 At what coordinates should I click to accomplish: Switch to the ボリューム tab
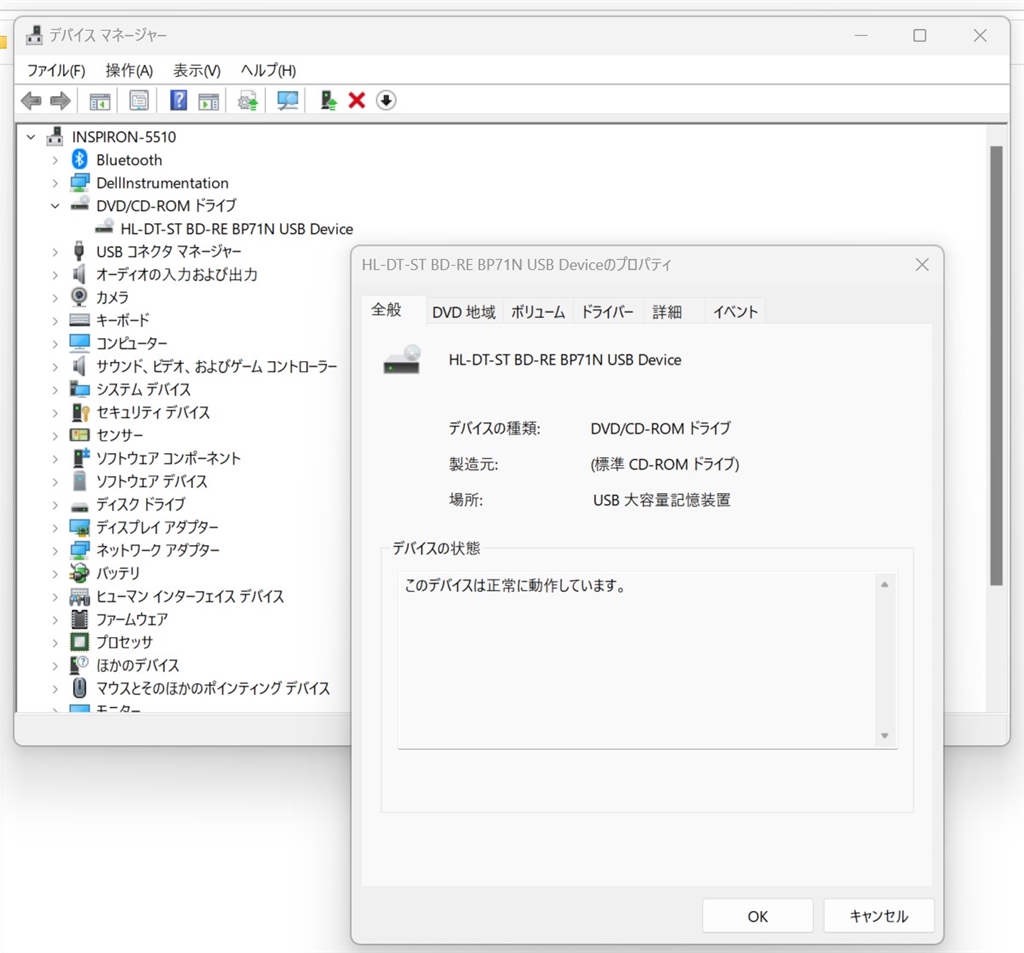click(537, 312)
